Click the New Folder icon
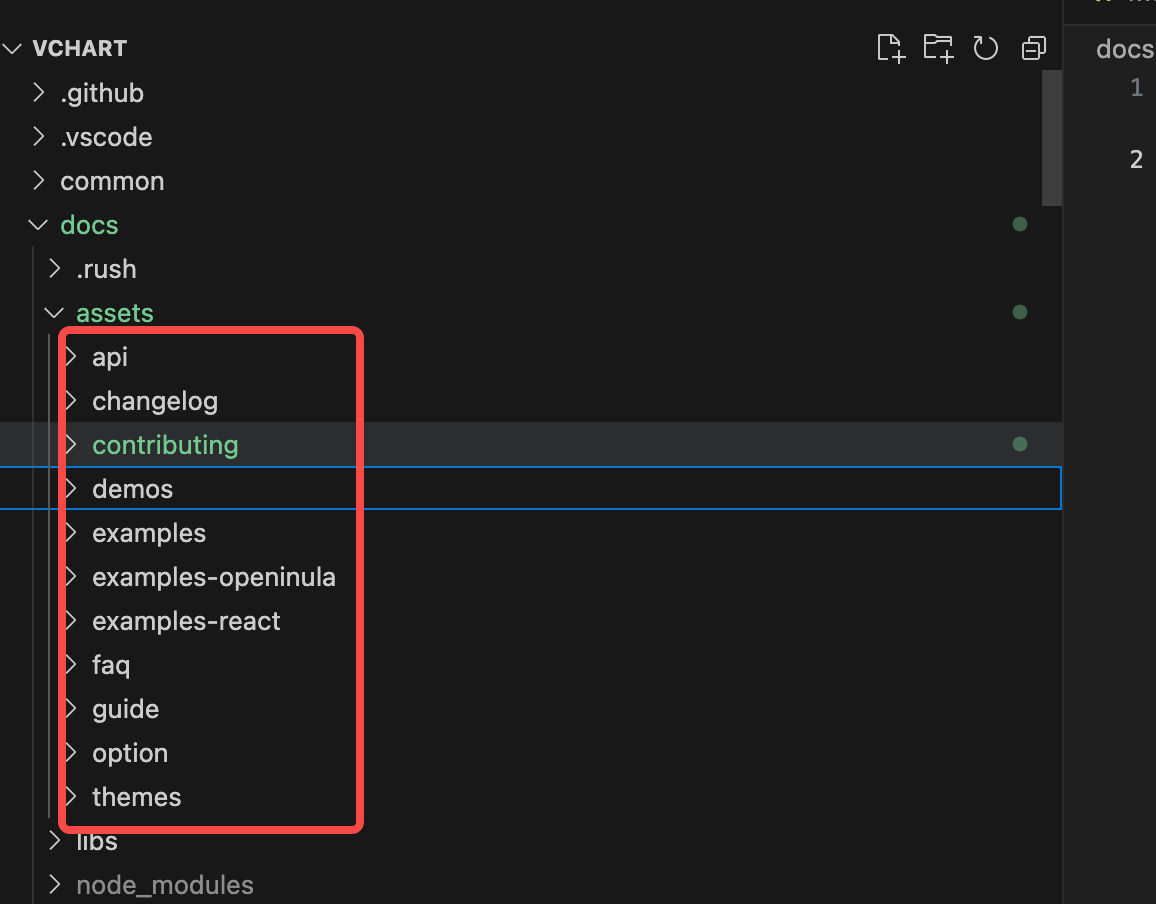1156x904 pixels. 938,49
